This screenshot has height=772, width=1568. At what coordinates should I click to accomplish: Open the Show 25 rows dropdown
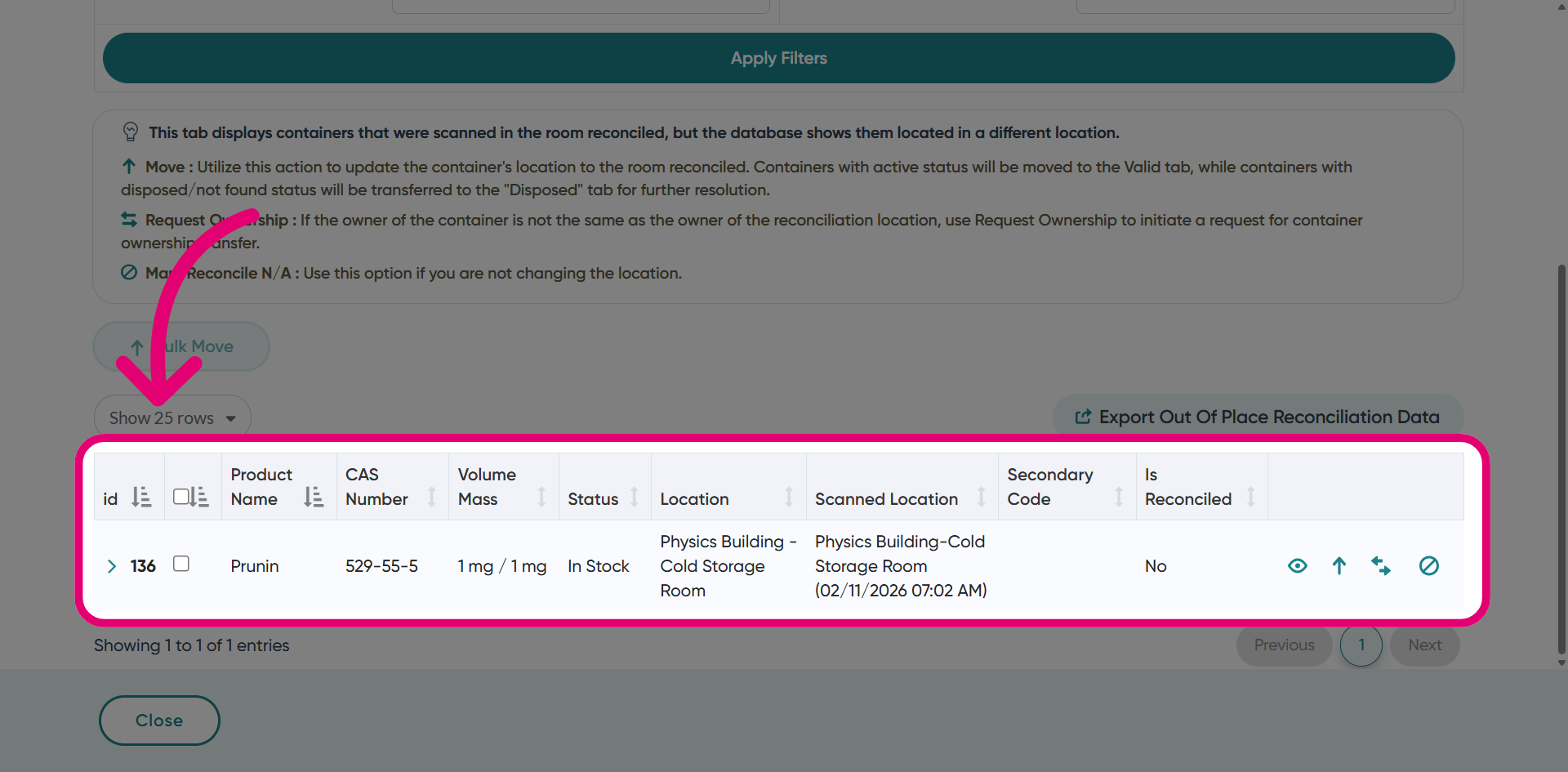[x=172, y=418]
